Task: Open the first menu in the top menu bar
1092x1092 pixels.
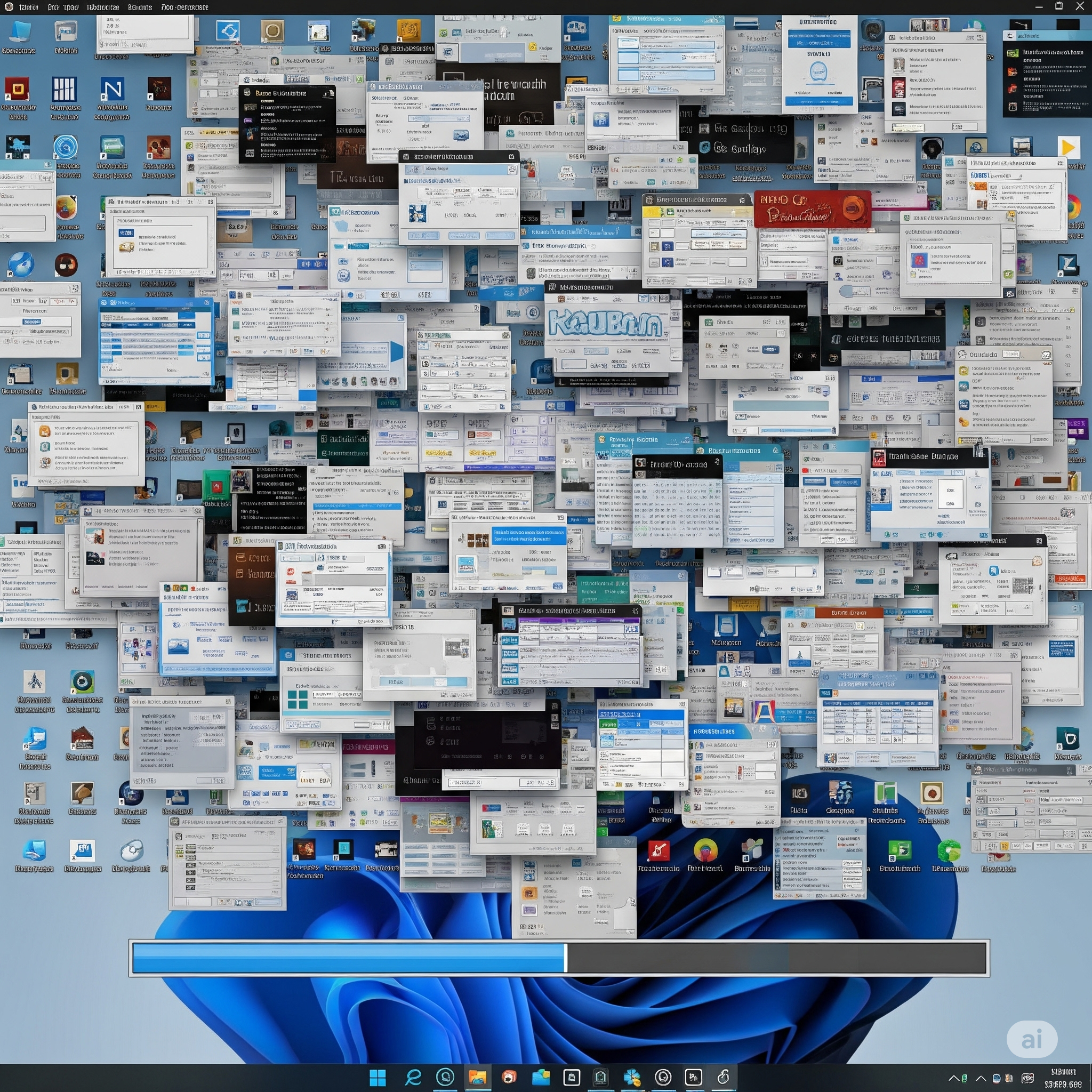Action: coord(29,7)
